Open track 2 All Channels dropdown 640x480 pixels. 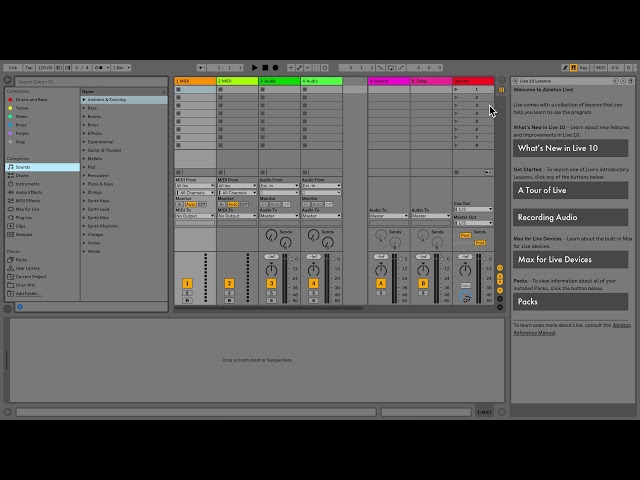point(237,192)
